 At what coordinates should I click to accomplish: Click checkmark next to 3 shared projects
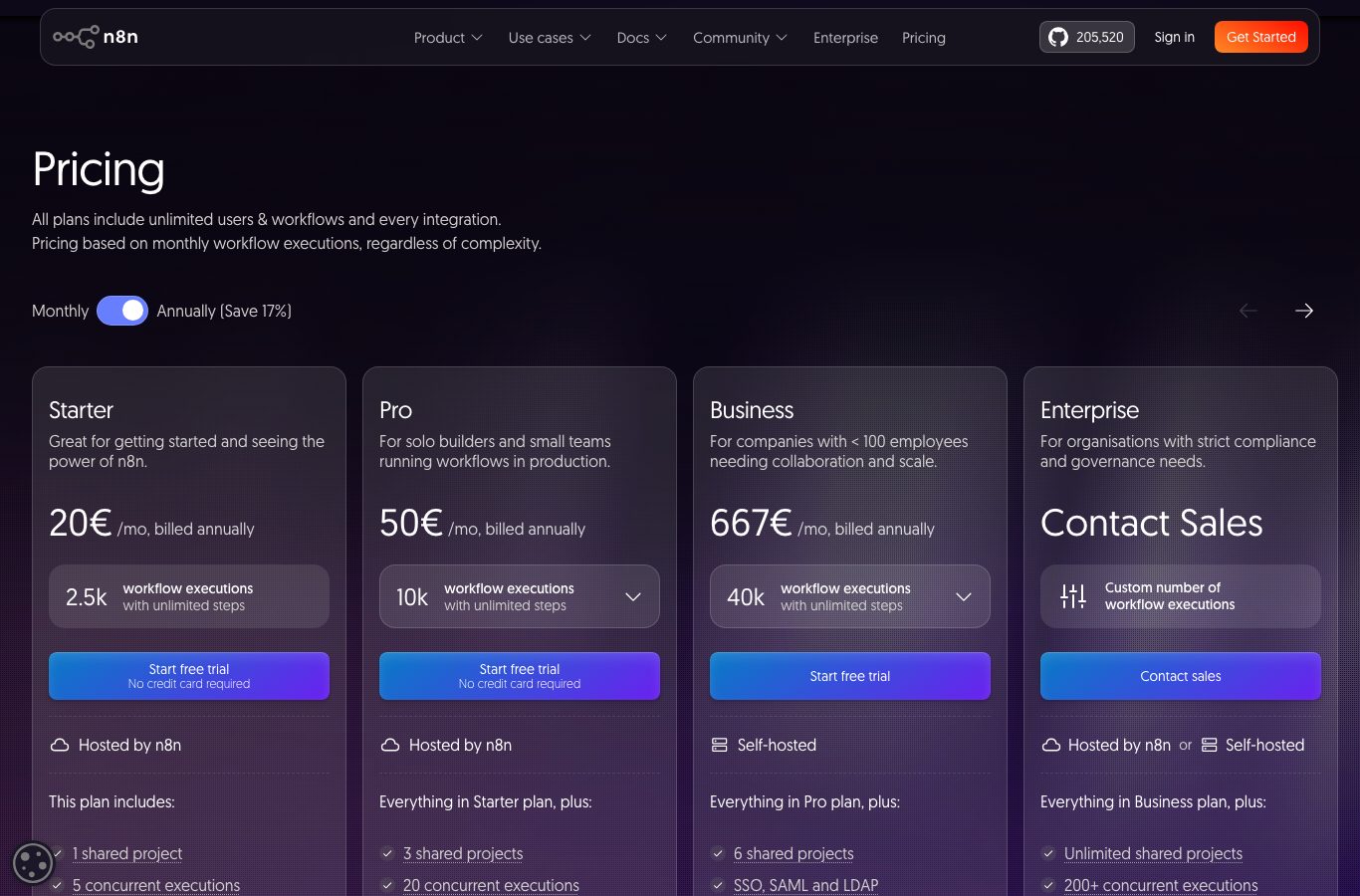coord(387,853)
